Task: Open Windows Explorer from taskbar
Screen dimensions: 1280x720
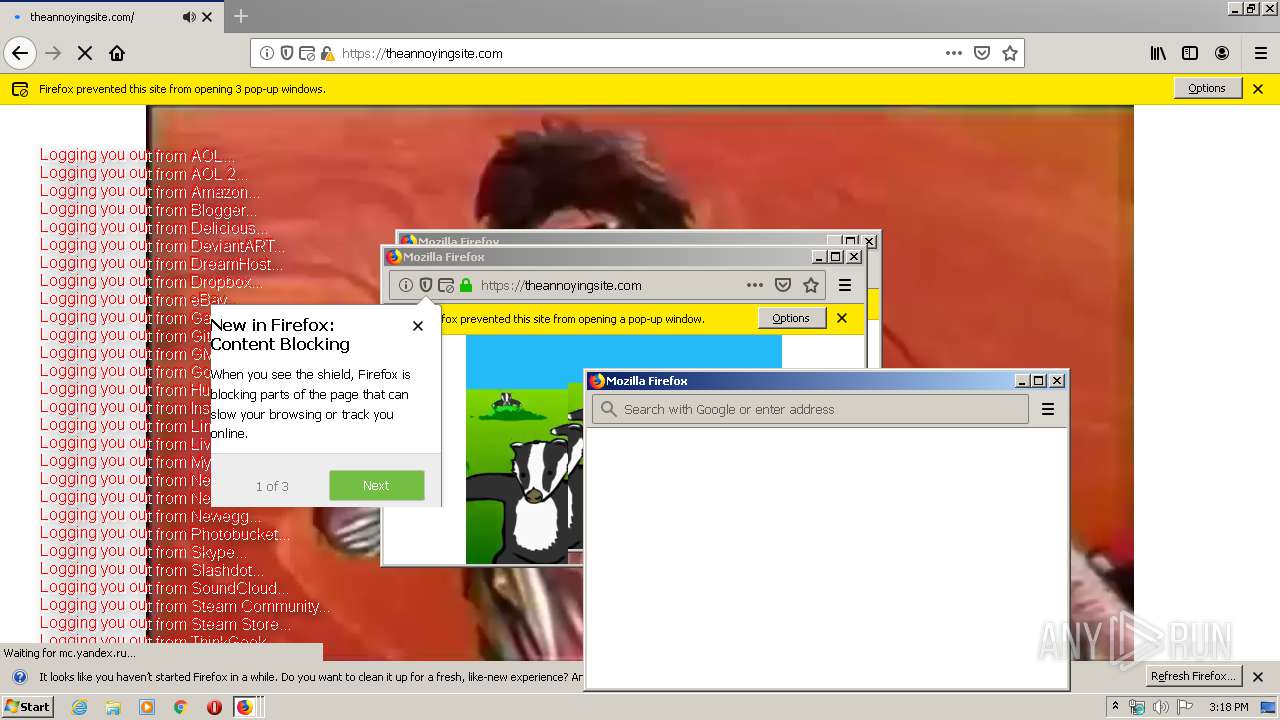Action: pos(113,707)
